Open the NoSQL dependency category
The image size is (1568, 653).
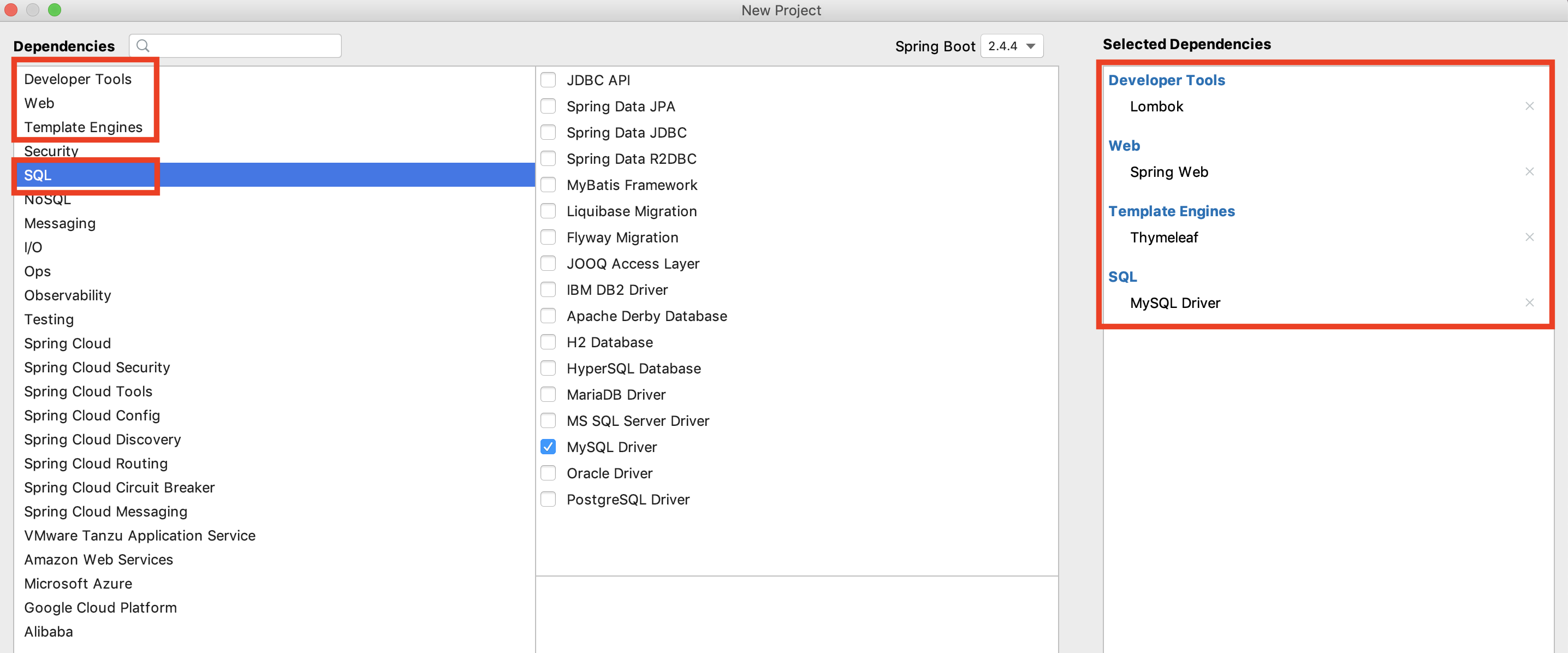tap(47, 200)
